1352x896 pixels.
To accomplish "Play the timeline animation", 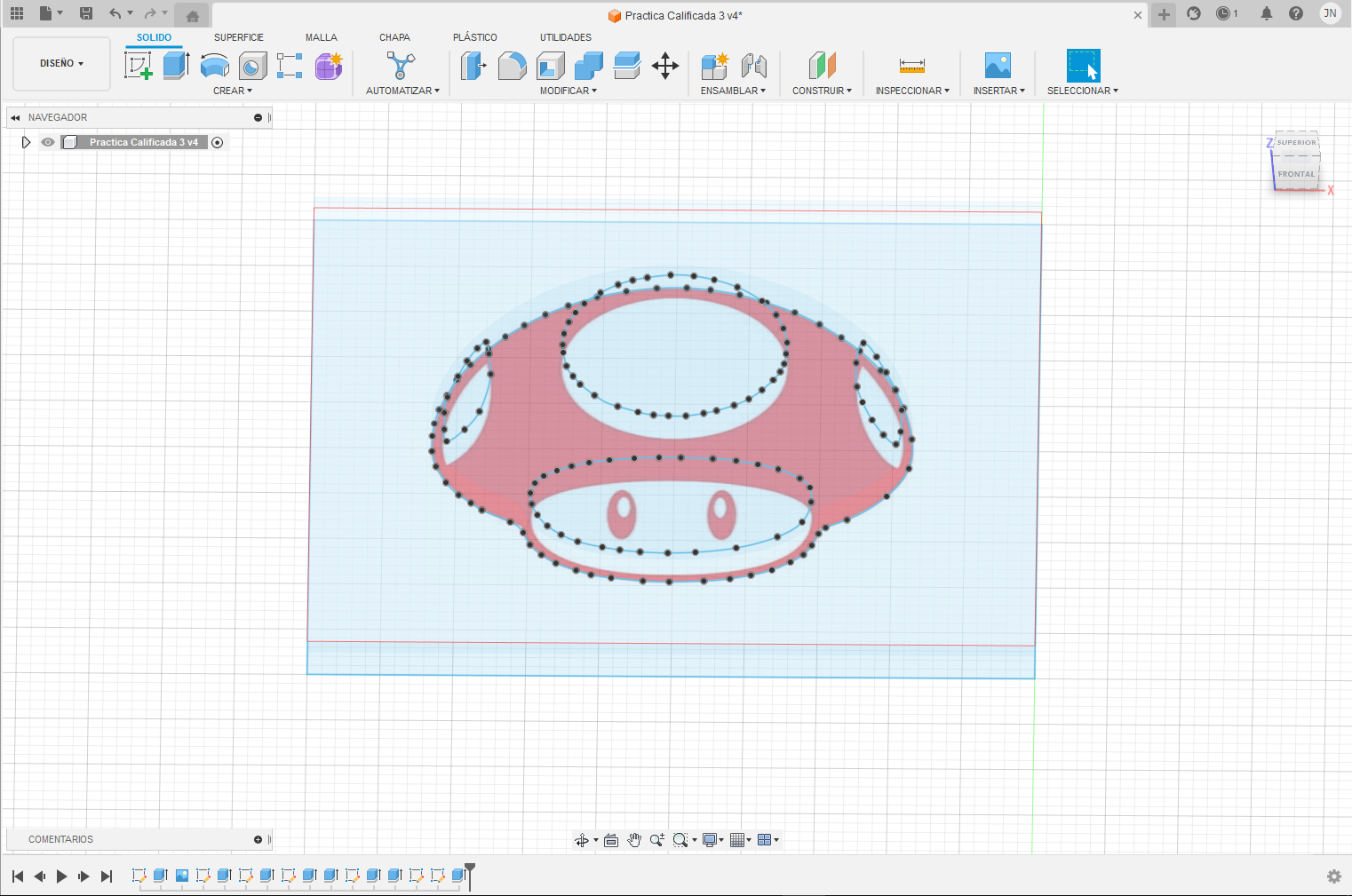I will [x=61, y=876].
